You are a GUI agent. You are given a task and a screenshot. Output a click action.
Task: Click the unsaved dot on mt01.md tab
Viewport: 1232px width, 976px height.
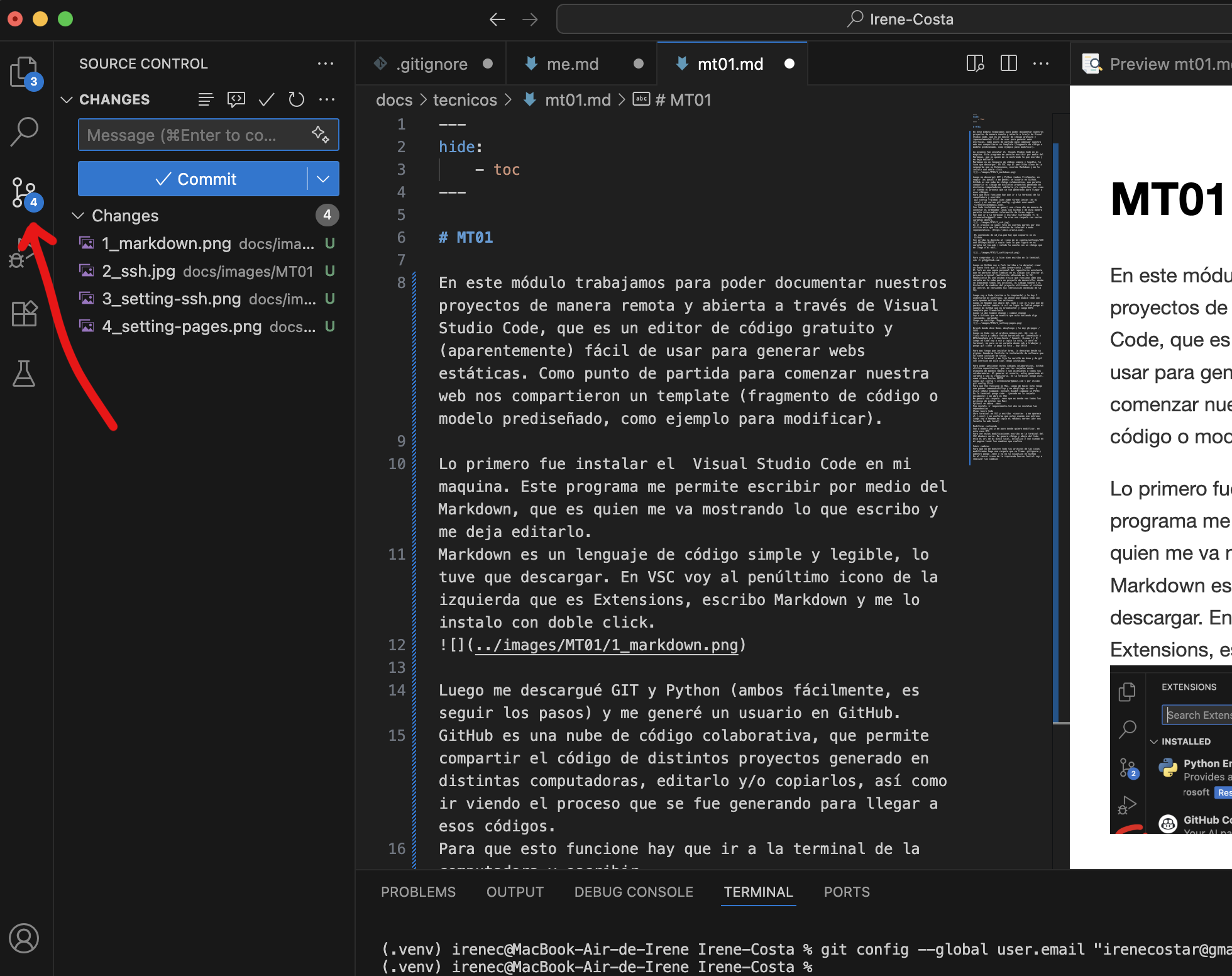click(x=789, y=64)
